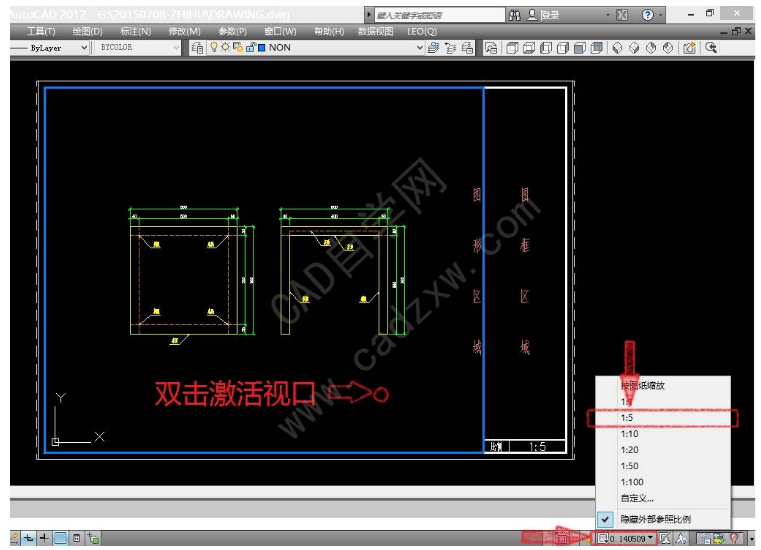Open the 工具(T) menu
The height and width of the screenshot is (550, 761).
(x=41, y=32)
